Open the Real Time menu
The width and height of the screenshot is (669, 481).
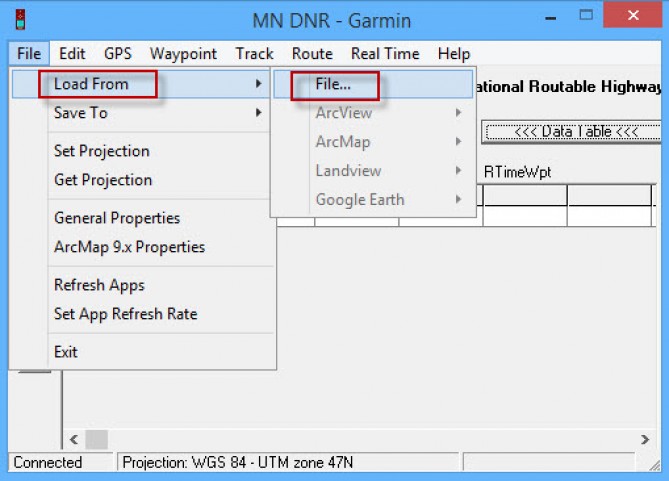pyautogui.click(x=385, y=54)
